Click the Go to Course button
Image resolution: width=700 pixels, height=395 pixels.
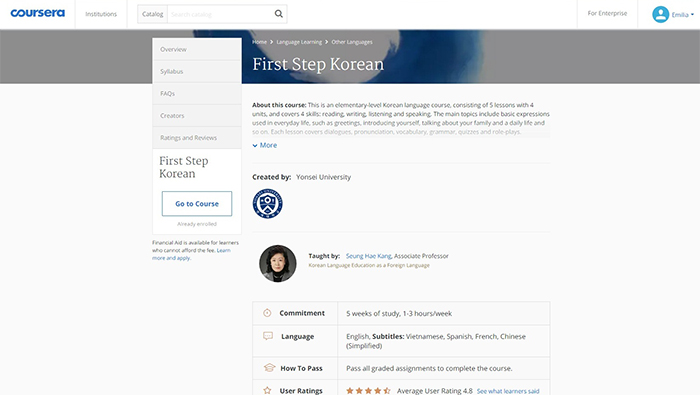click(197, 204)
